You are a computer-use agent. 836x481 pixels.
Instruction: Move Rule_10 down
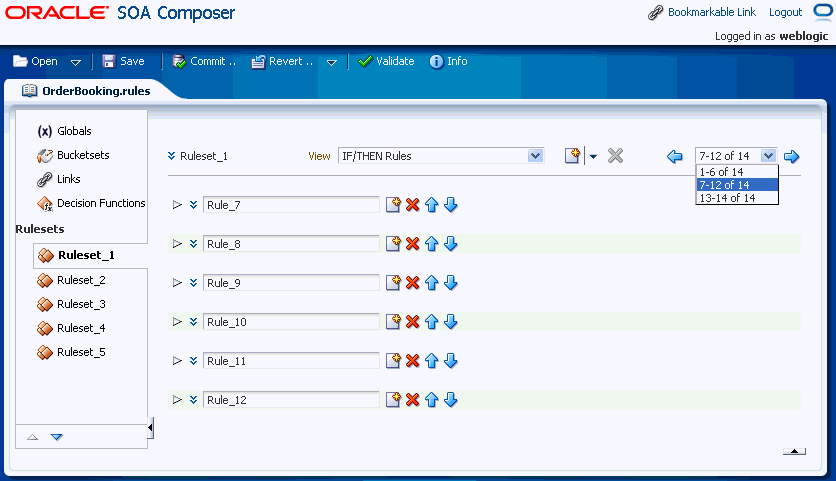click(x=451, y=322)
